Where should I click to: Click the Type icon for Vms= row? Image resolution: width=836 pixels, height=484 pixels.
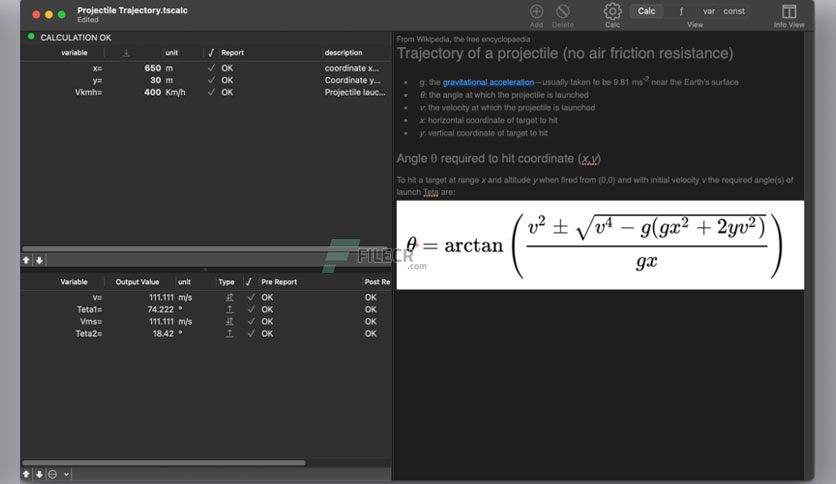pyautogui.click(x=230, y=321)
